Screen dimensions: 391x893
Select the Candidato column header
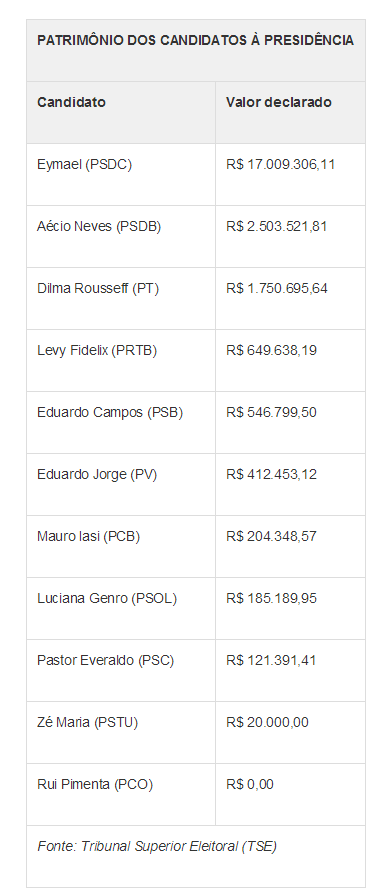click(x=71, y=103)
